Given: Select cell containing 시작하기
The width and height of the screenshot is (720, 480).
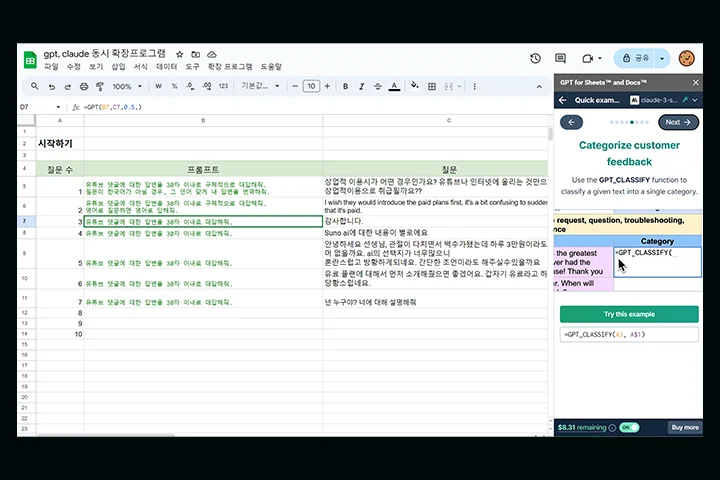Looking at the screenshot, I should (x=60, y=144).
